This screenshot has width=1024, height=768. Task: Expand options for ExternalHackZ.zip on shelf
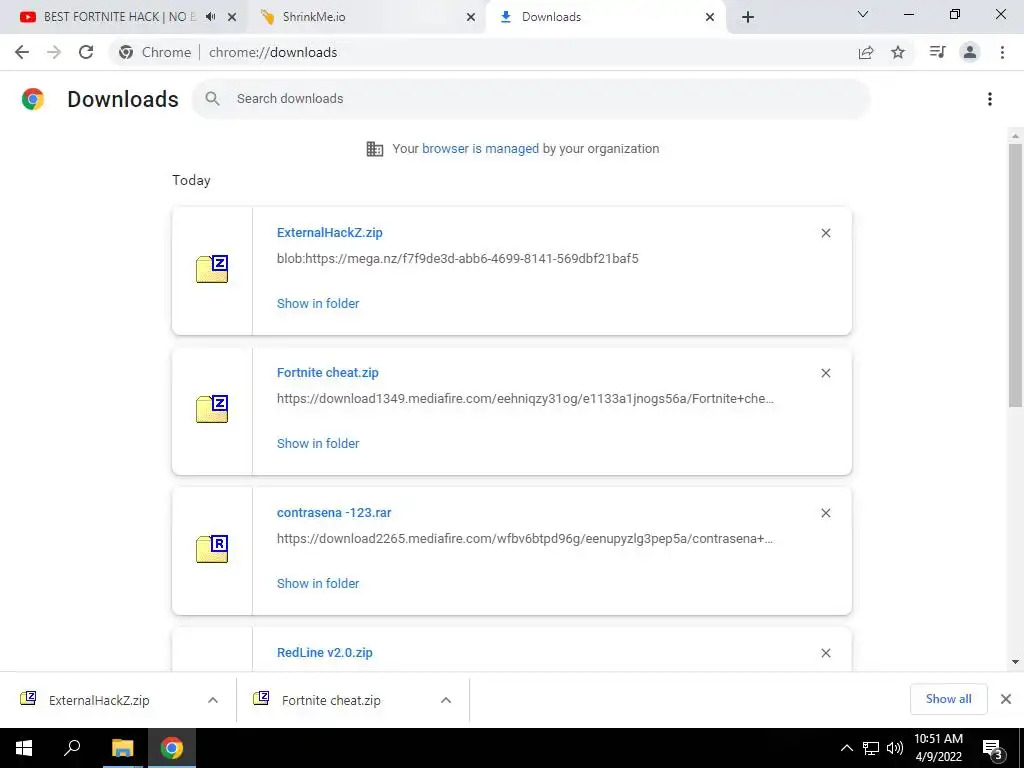click(213, 700)
